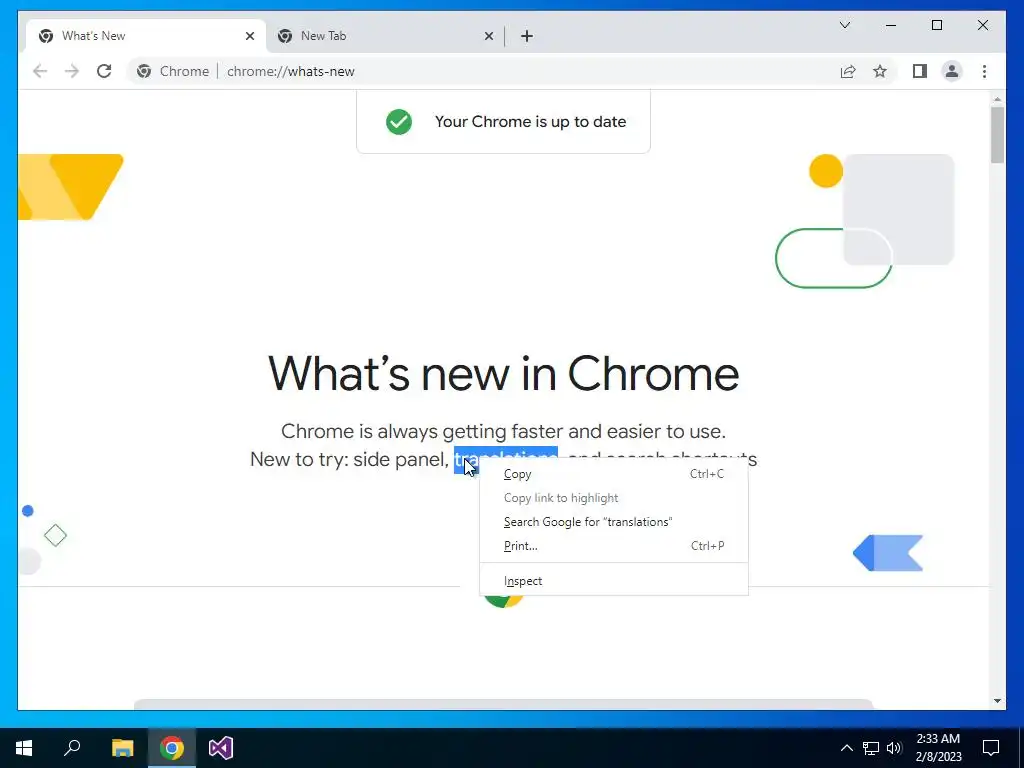Maximize the Chrome window

pyautogui.click(x=936, y=25)
